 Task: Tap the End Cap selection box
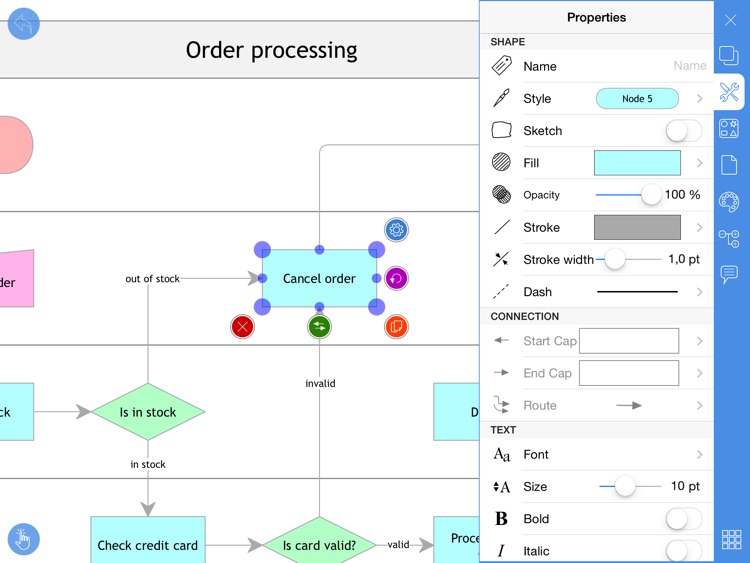629,373
